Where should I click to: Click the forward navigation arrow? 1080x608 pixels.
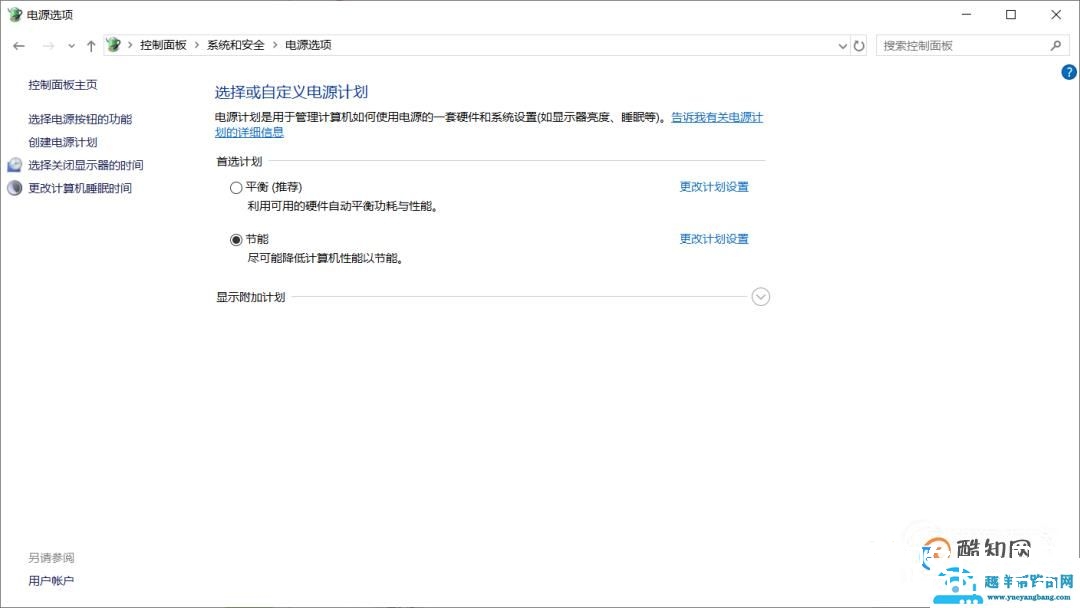click(48, 45)
